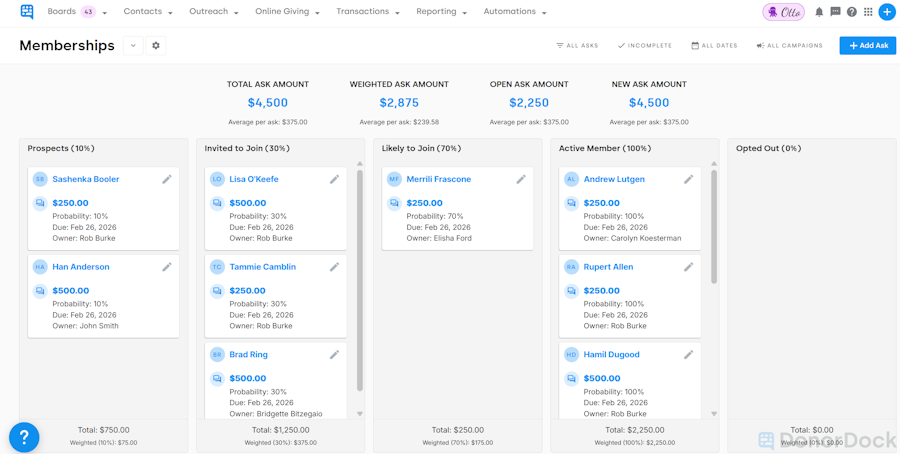Open the blue help bubble

[24, 437]
